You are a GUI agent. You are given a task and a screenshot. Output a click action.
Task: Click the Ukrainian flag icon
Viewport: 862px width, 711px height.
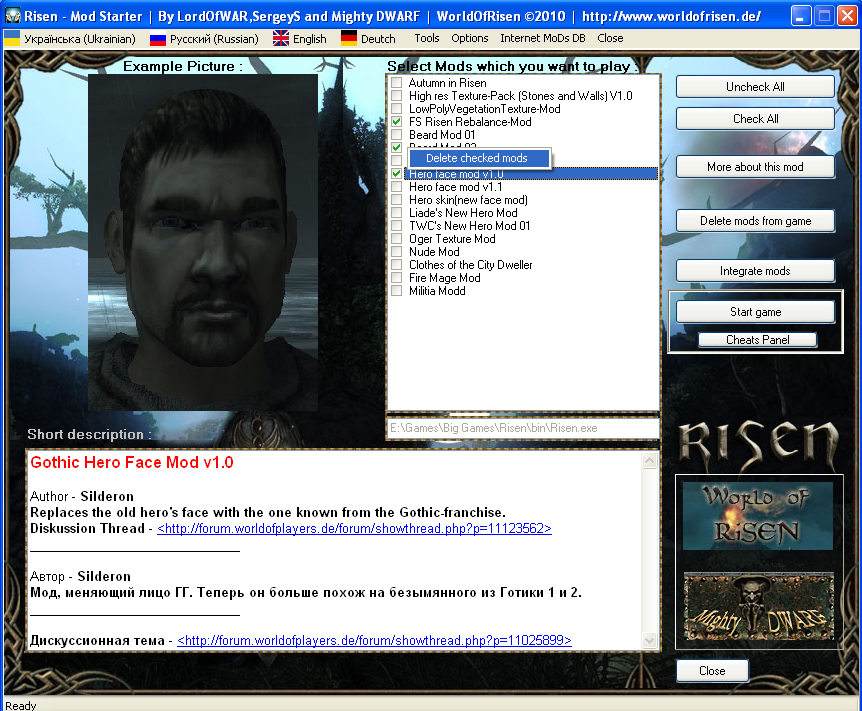point(12,38)
